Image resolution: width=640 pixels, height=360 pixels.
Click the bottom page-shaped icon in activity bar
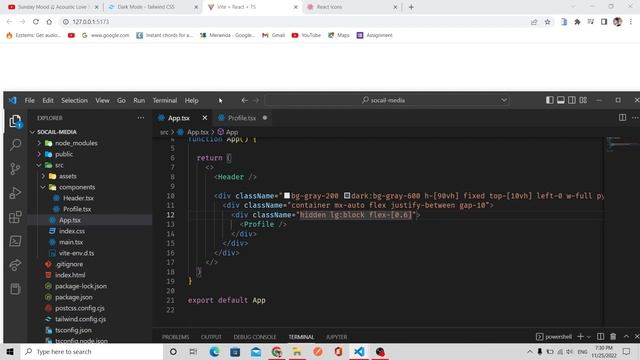point(16,289)
